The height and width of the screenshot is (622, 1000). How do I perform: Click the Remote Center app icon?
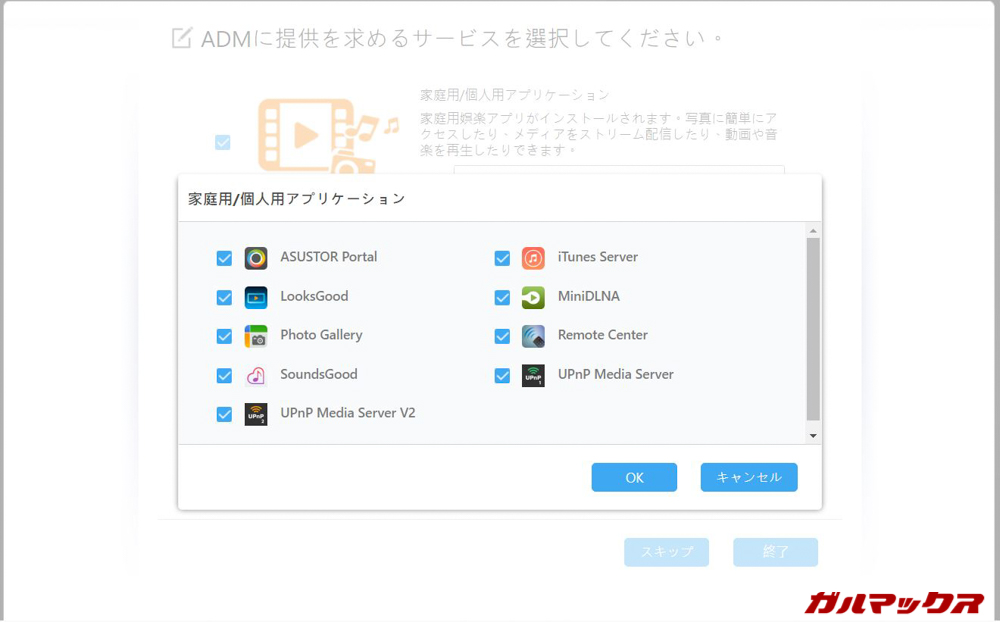click(x=533, y=336)
